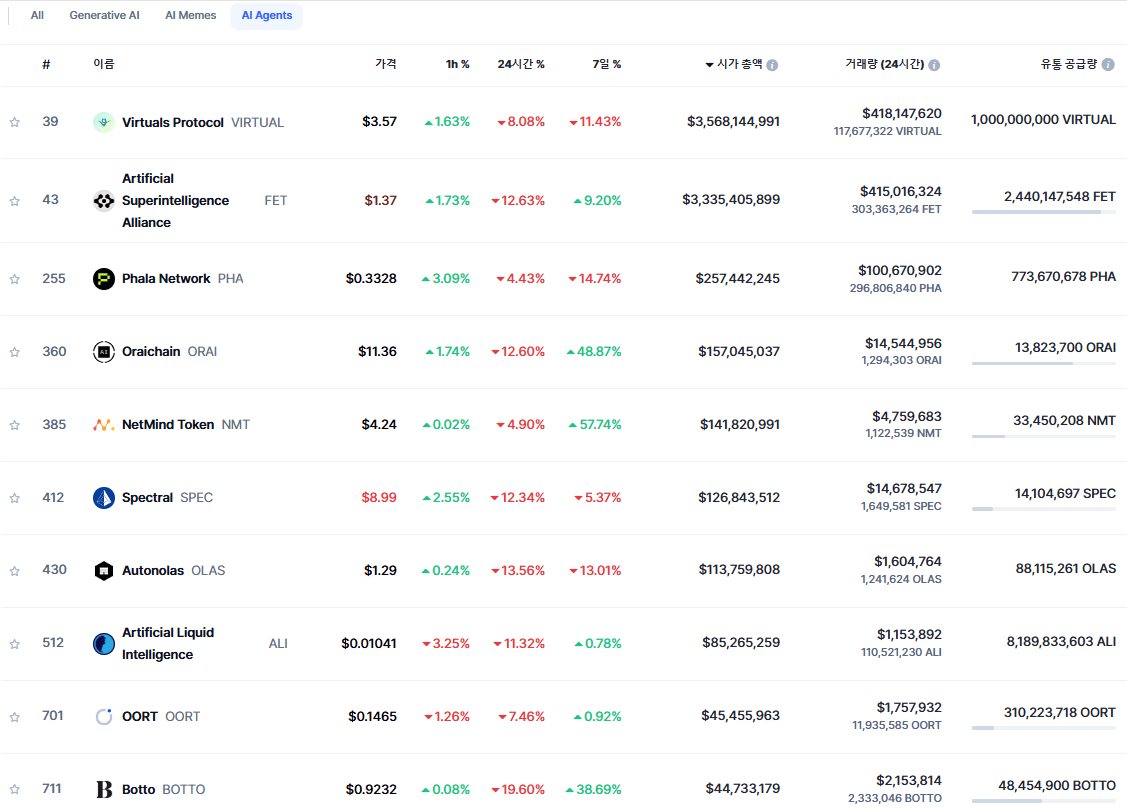
Task: Sort table by 7일 % column
Action: (606, 64)
